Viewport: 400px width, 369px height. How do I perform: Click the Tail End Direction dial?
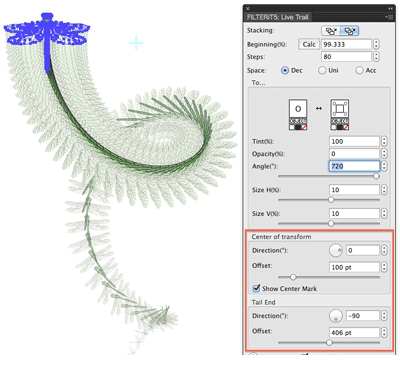tap(336, 316)
